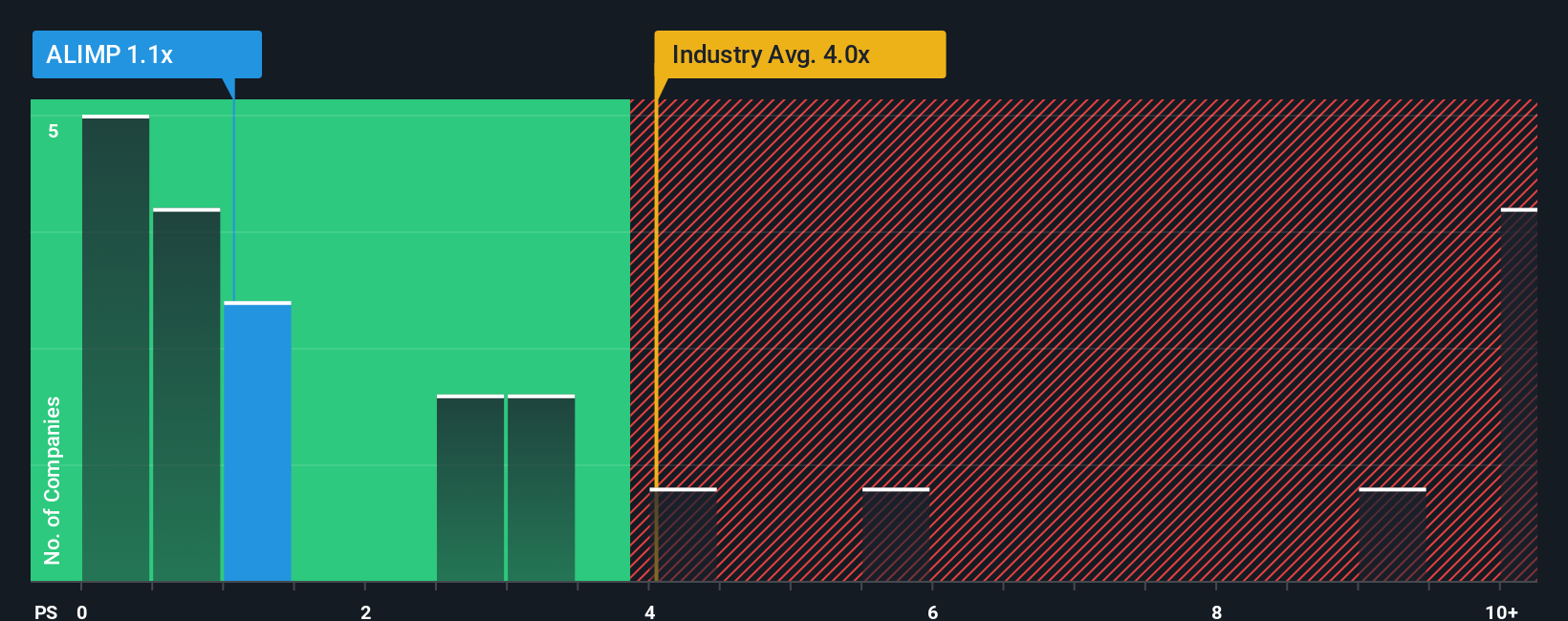
Task: Select the blue highlighted ALIMP histogram bar
Action: pyautogui.click(x=257, y=441)
